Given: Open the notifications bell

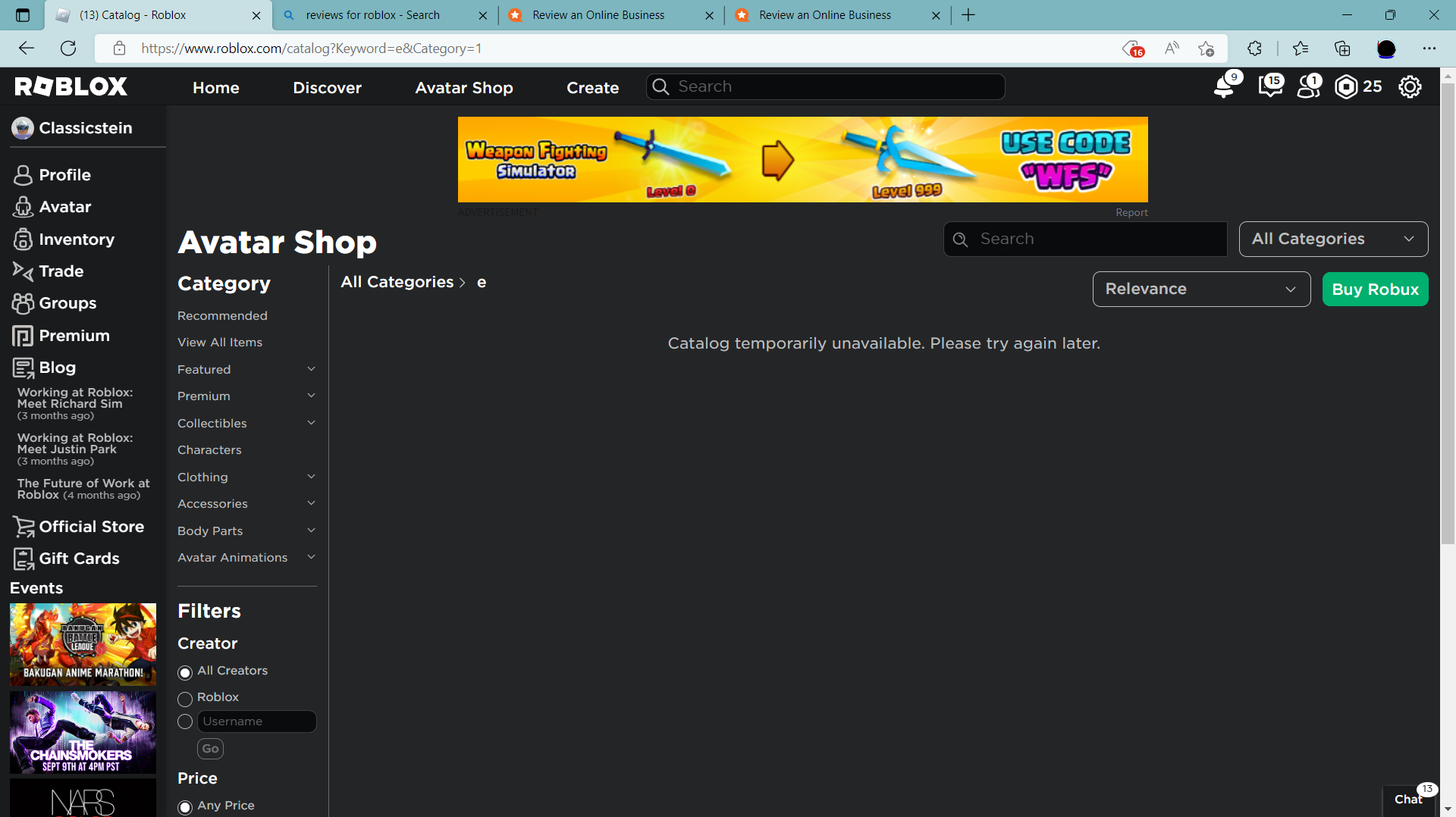Looking at the screenshot, I should point(1224,86).
